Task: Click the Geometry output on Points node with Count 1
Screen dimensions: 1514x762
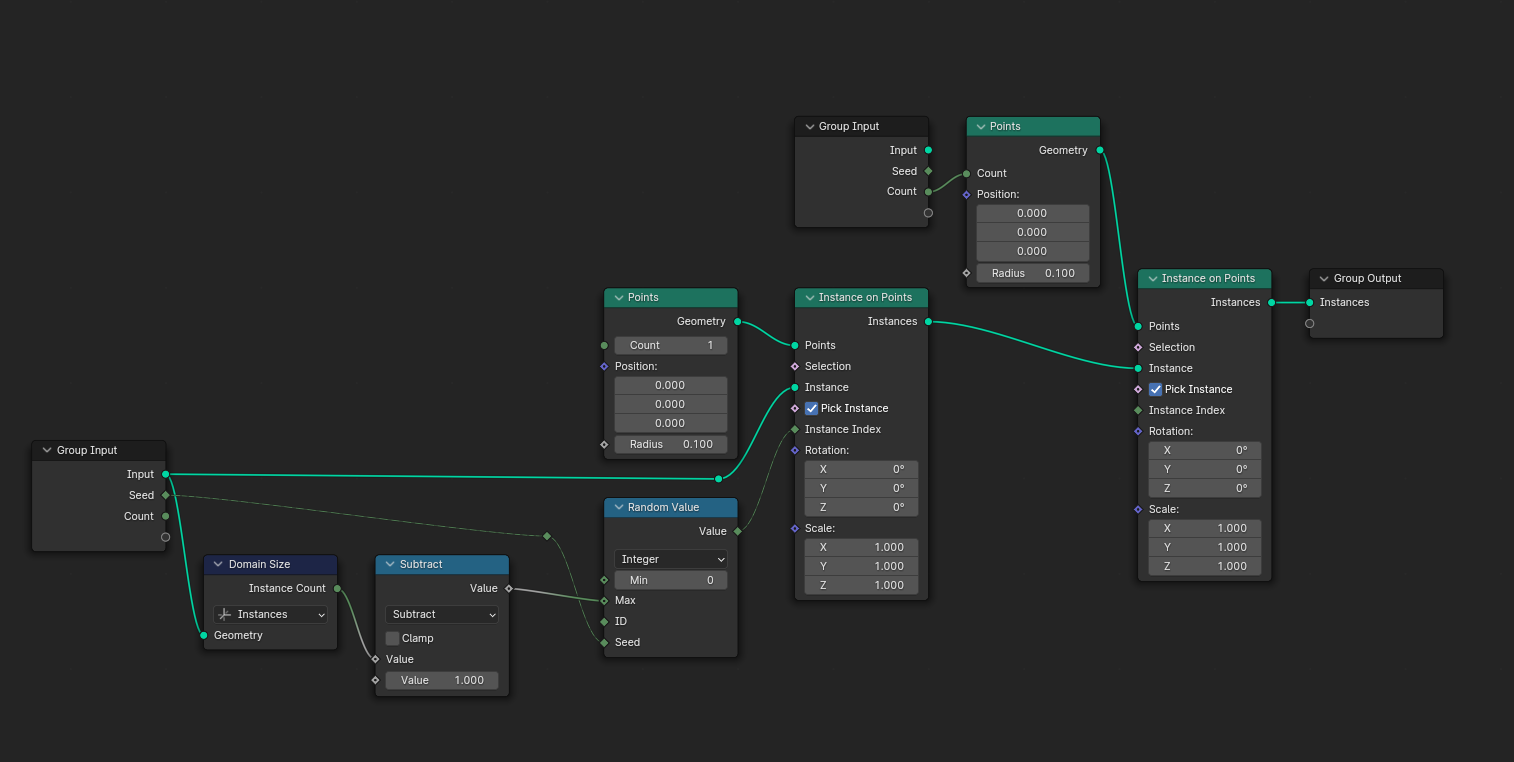Action: (738, 321)
